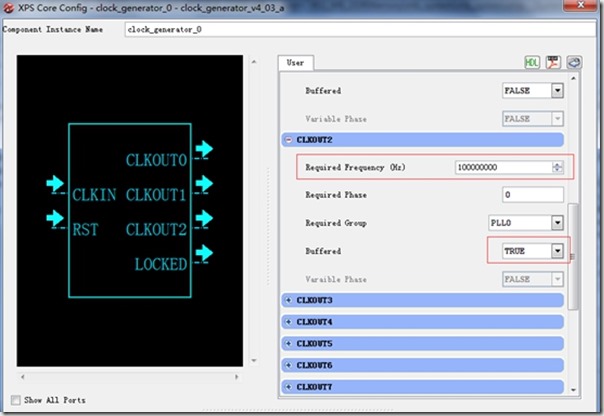604x416 pixels.
Task: Open the PDF datasheet icon
Action: [x=553, y=62]
